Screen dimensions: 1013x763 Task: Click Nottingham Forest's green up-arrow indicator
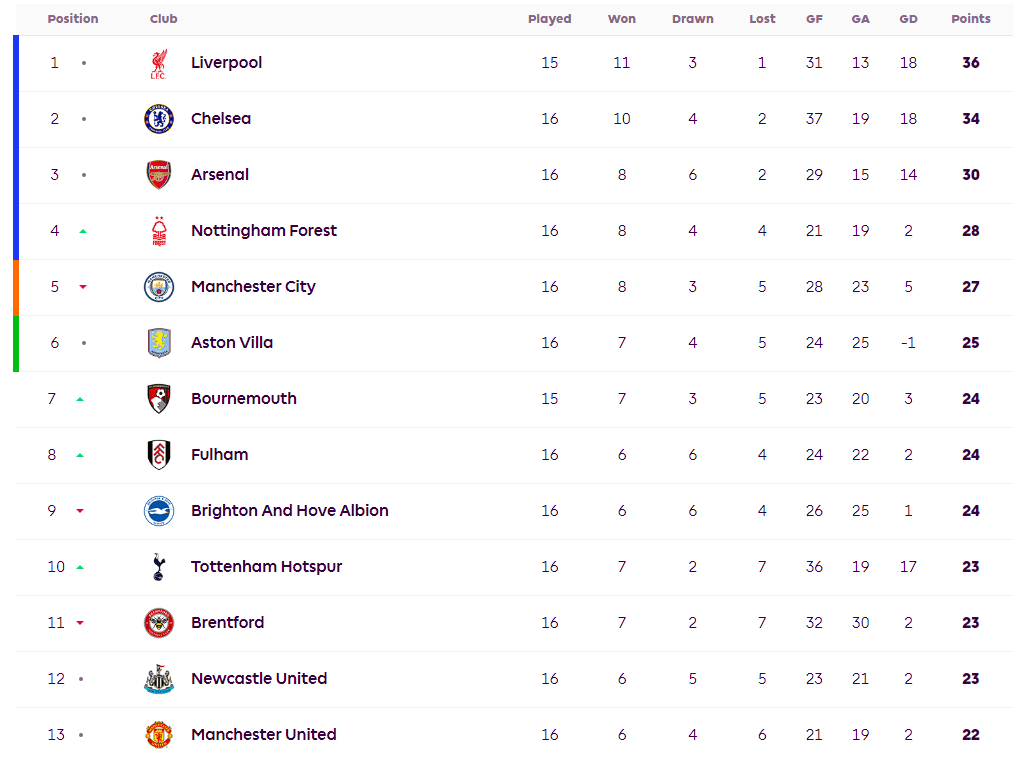point(83,231)
